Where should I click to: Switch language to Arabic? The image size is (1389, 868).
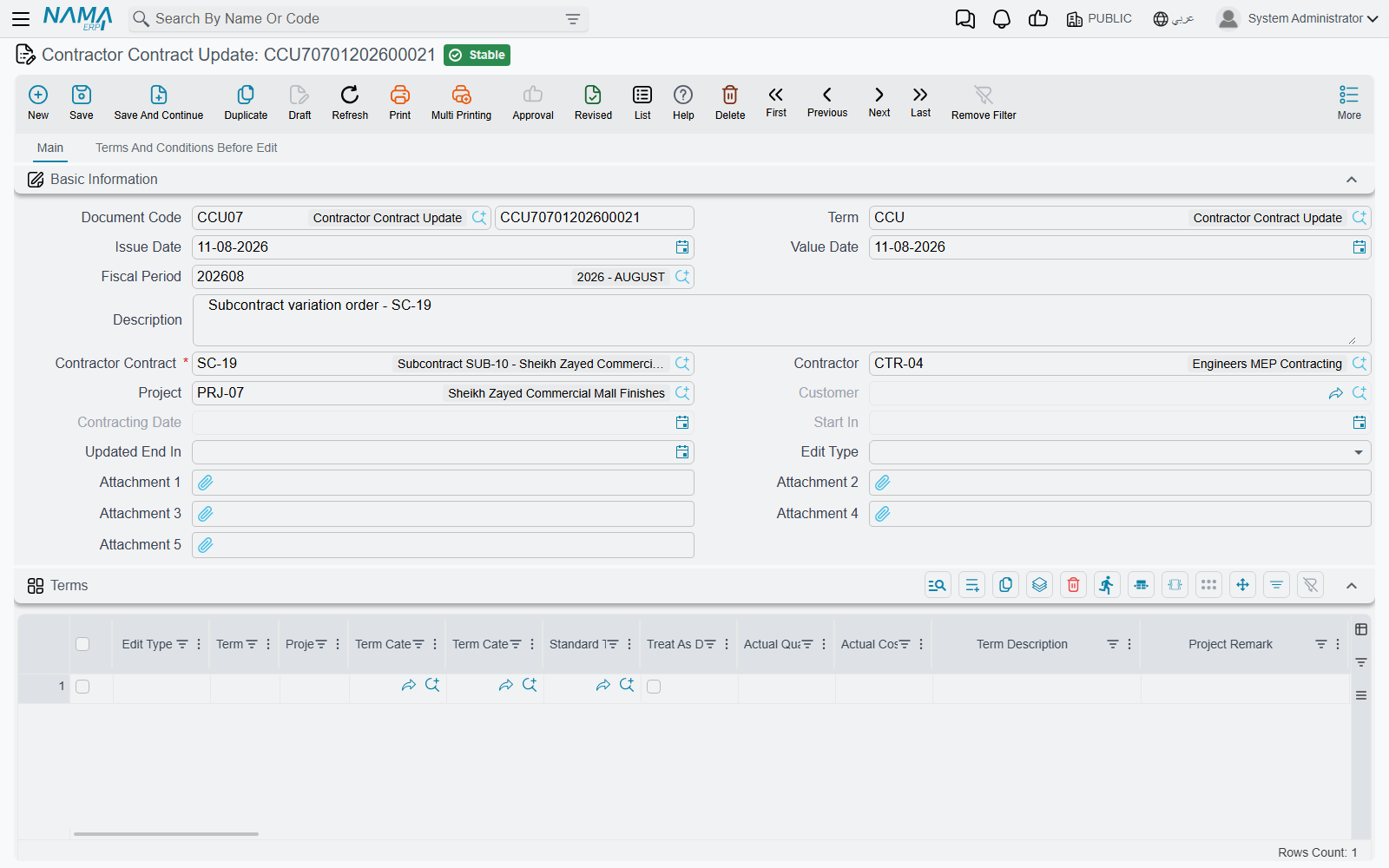coord(1174,19)
